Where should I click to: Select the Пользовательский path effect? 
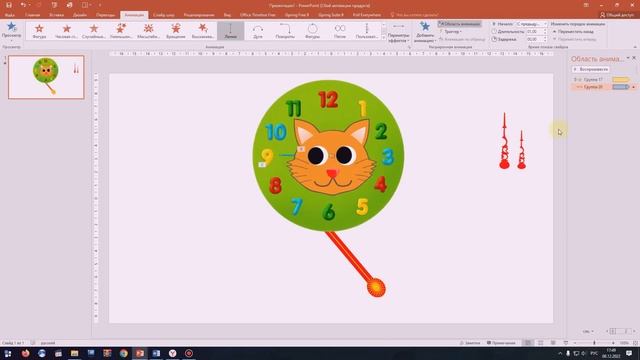pos(367,31)
